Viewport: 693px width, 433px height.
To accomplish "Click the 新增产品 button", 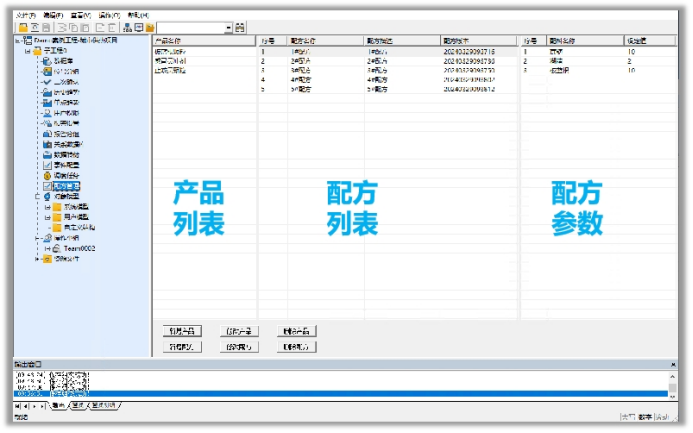I will (x=183, y=331).
